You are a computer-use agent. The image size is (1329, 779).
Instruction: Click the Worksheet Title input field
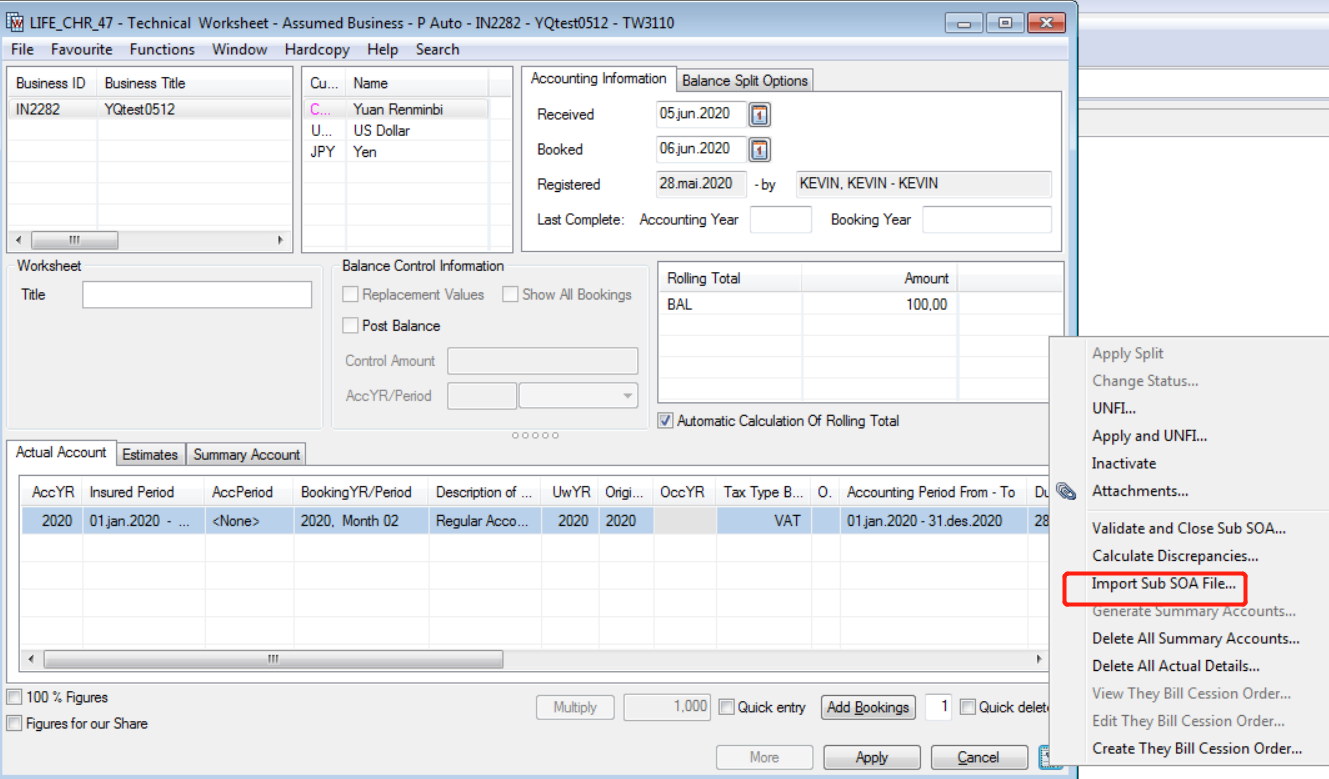tap(197, 295)
